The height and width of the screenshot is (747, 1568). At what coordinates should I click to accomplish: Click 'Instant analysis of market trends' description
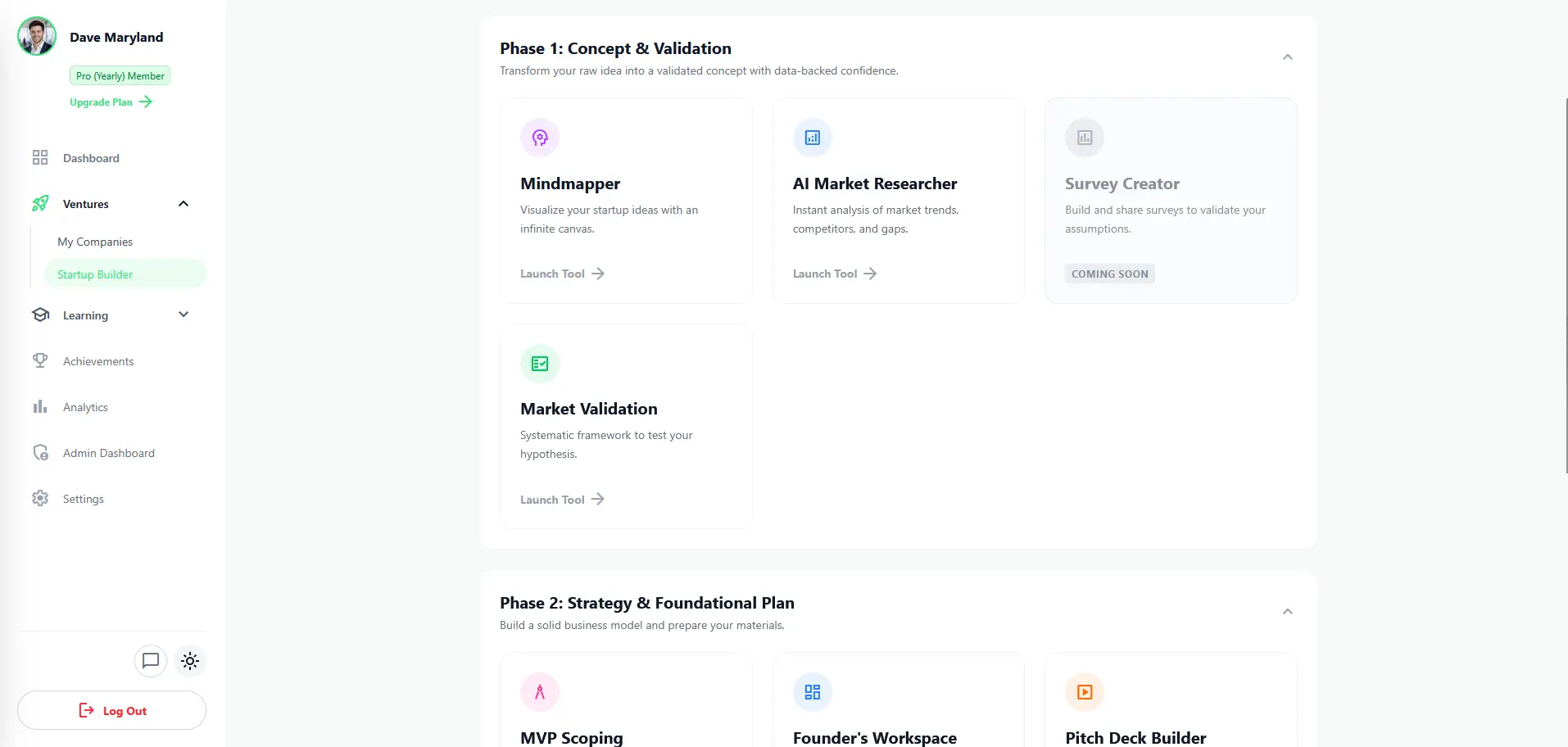tap(876, 220)
